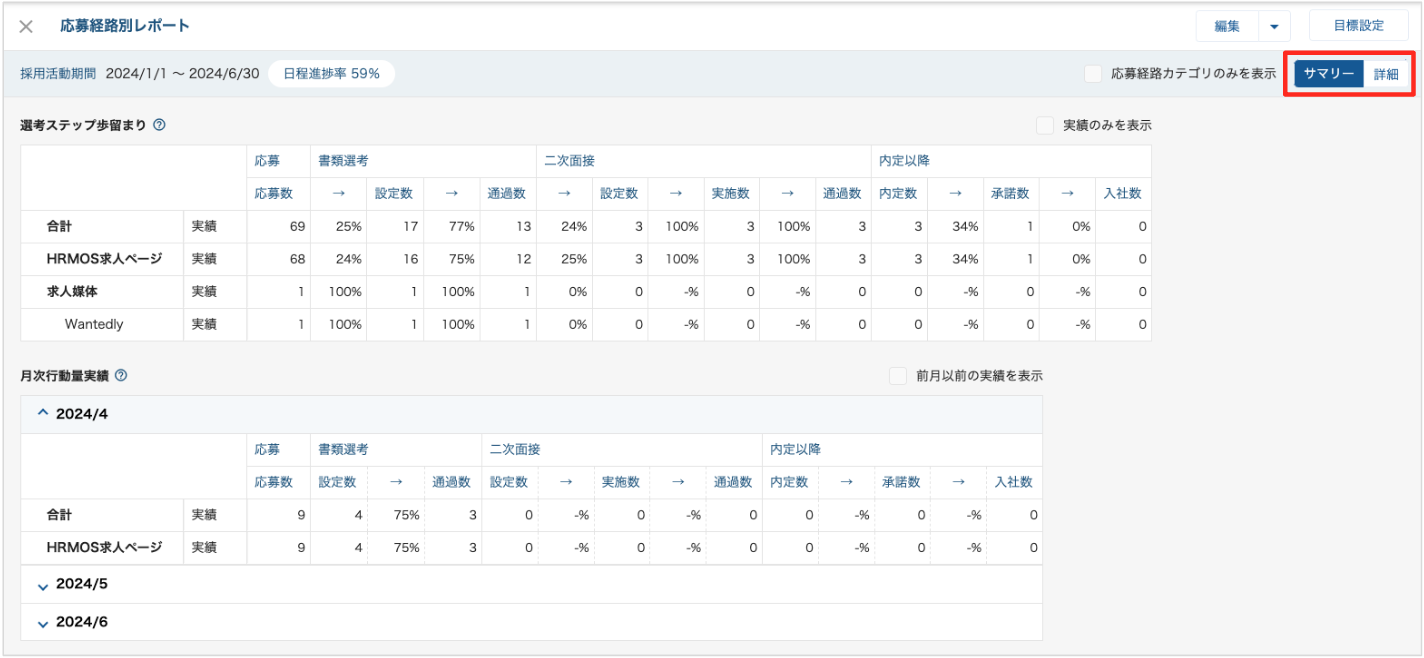Click the 求人媒体 category row
Image resolution: width=1424 pixels, height=658 pixels.
coord(74,291)
